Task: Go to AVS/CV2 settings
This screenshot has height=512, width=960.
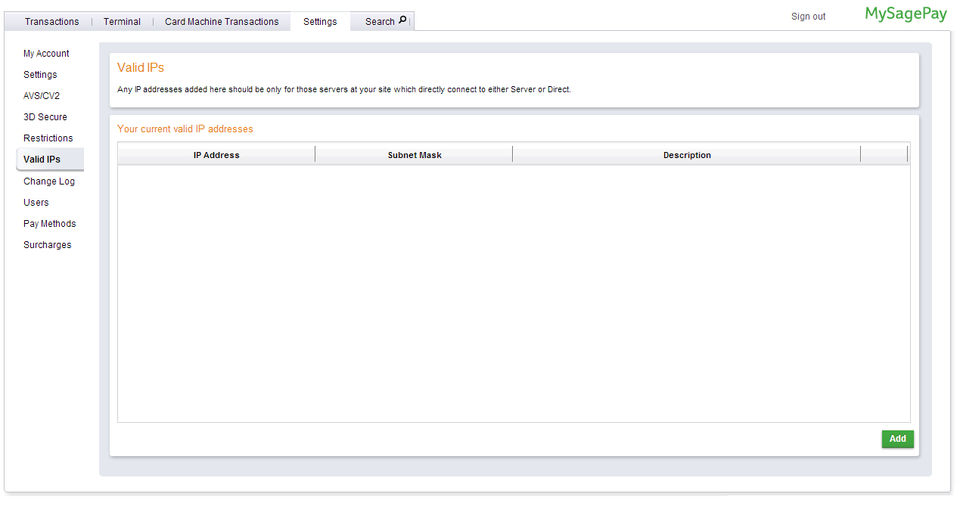Action: (x=42, y=96)
